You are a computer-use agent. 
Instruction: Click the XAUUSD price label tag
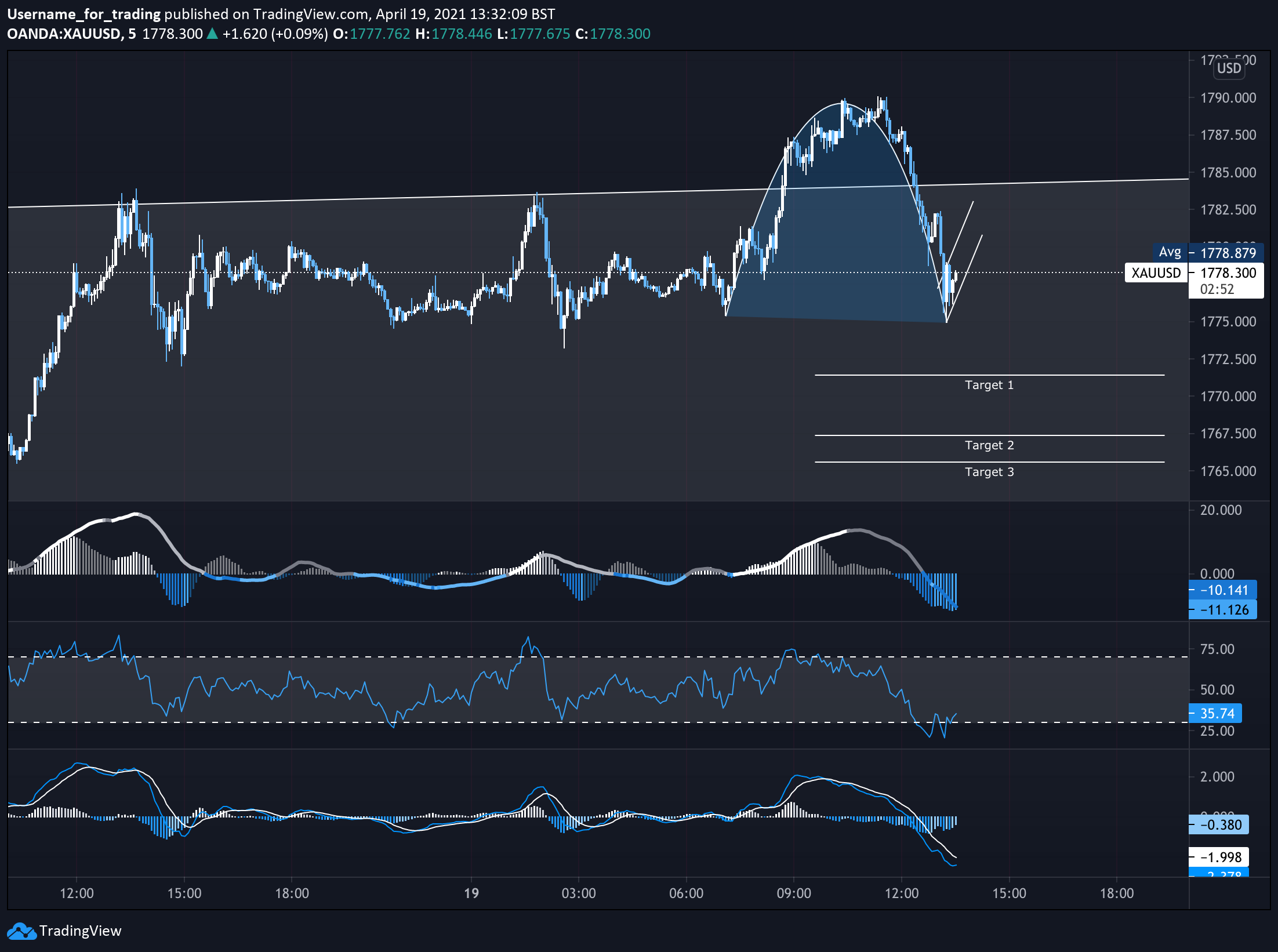(x=1156, y=273)
